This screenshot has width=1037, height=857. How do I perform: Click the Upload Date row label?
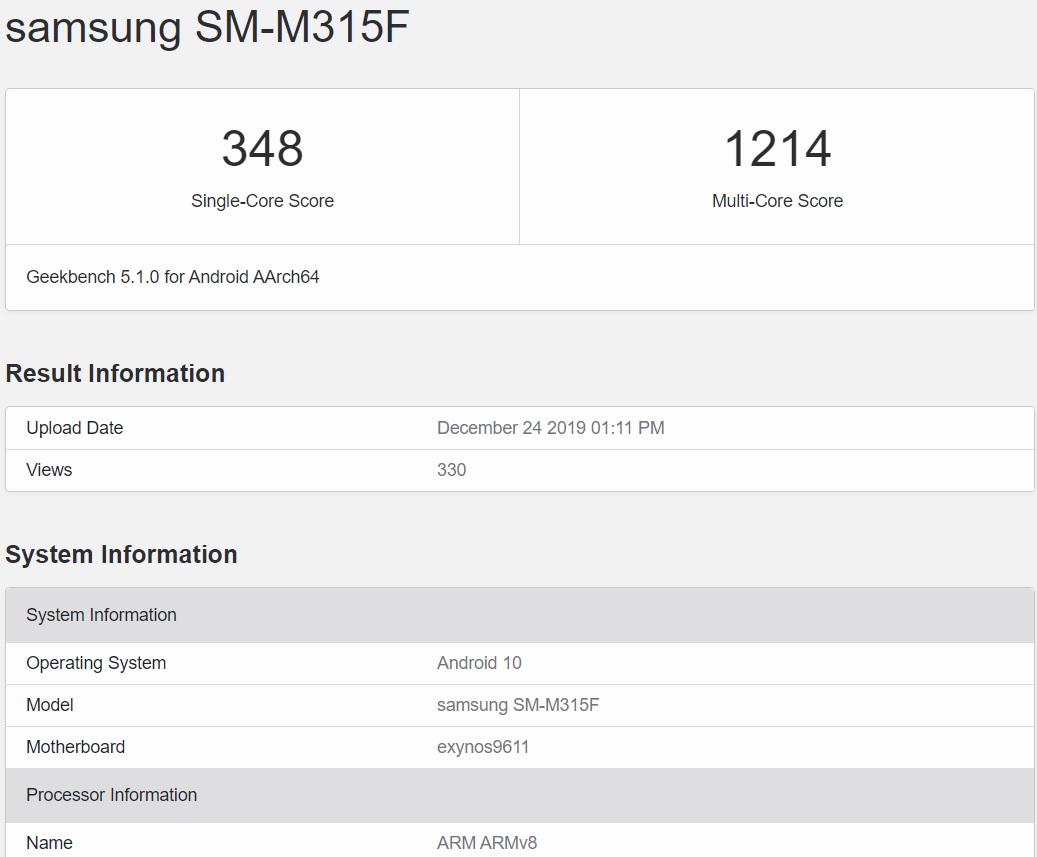[75, 428]
